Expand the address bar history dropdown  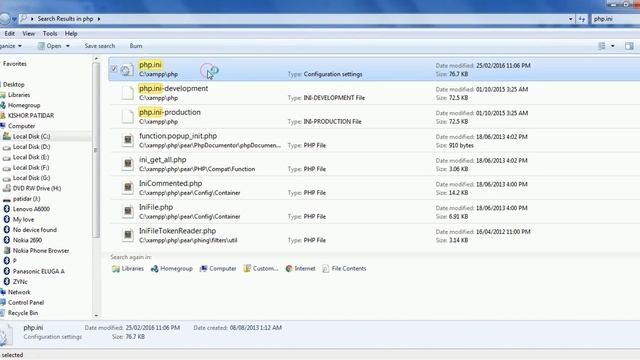[571, 19]
